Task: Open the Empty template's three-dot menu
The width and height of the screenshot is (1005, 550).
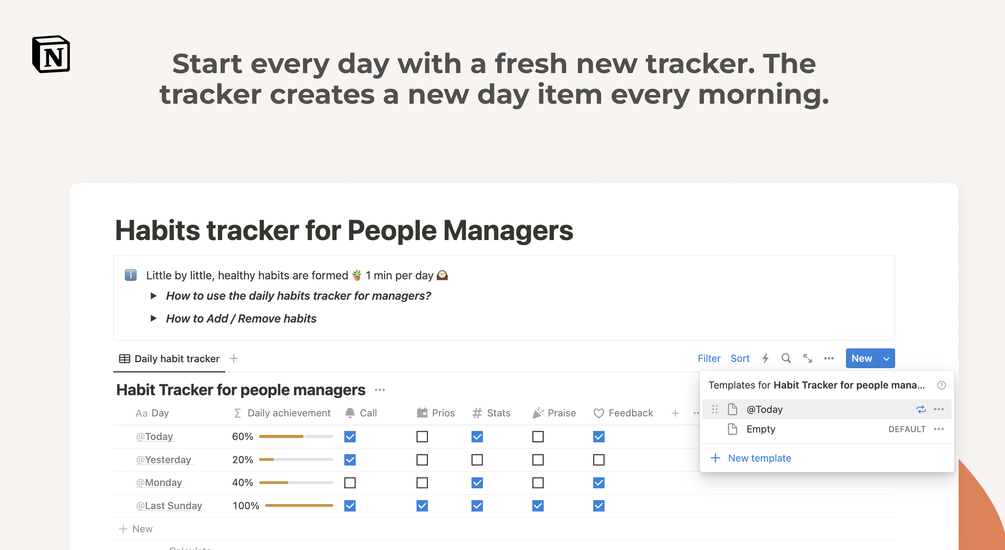Action: click(938, 429)
